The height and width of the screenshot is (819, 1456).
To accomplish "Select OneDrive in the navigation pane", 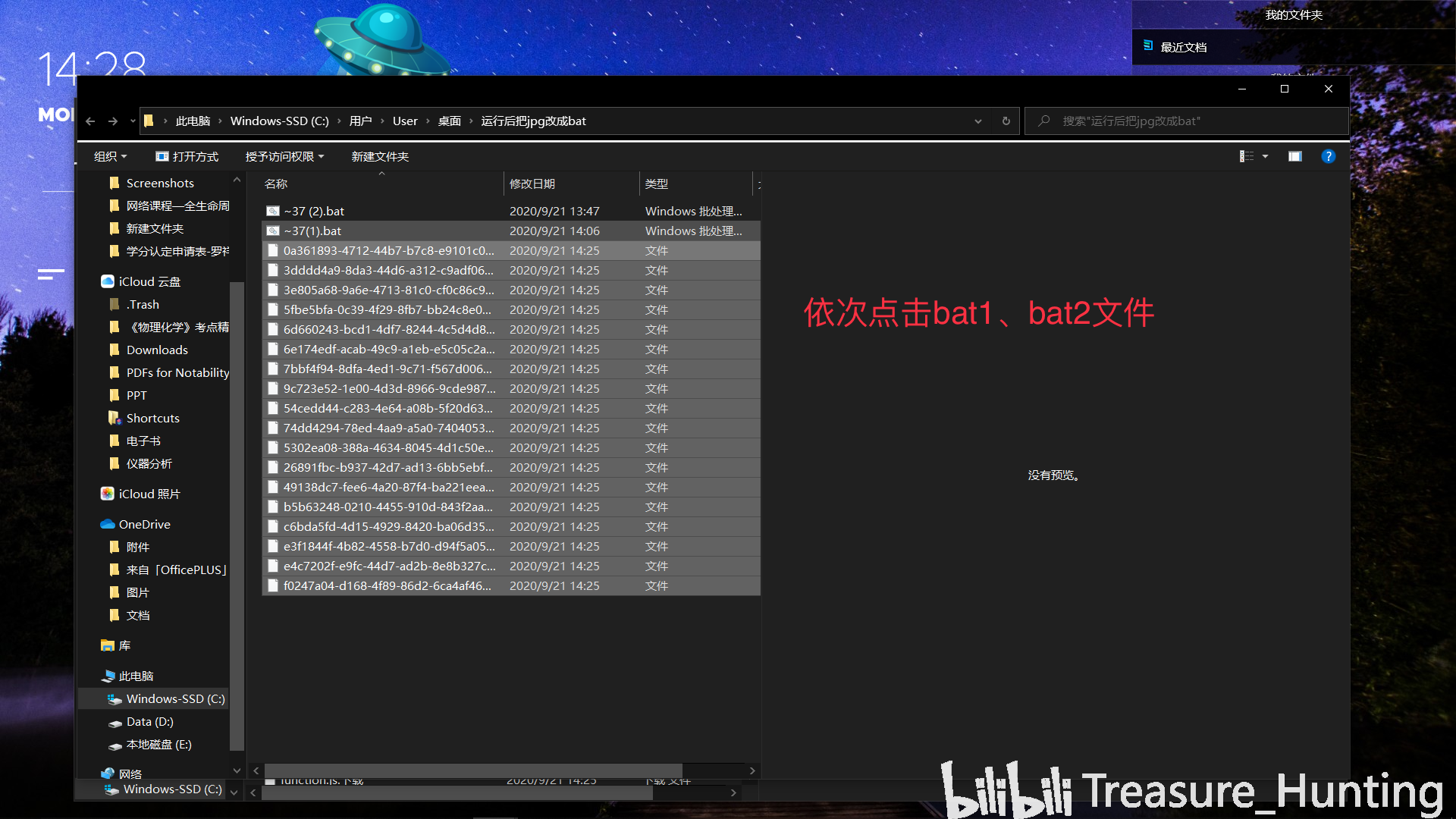I will pos(144,524).
